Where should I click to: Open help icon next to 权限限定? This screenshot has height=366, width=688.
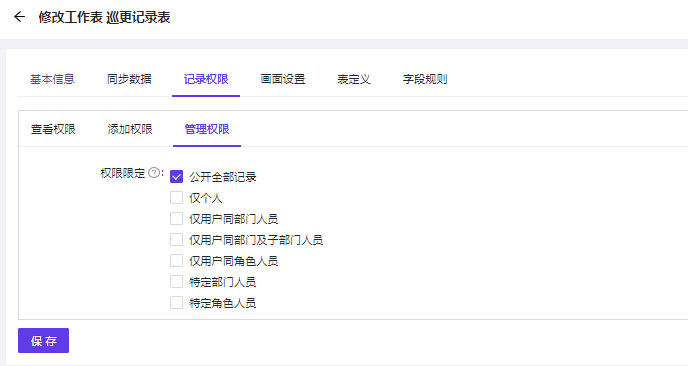(154, 173)
